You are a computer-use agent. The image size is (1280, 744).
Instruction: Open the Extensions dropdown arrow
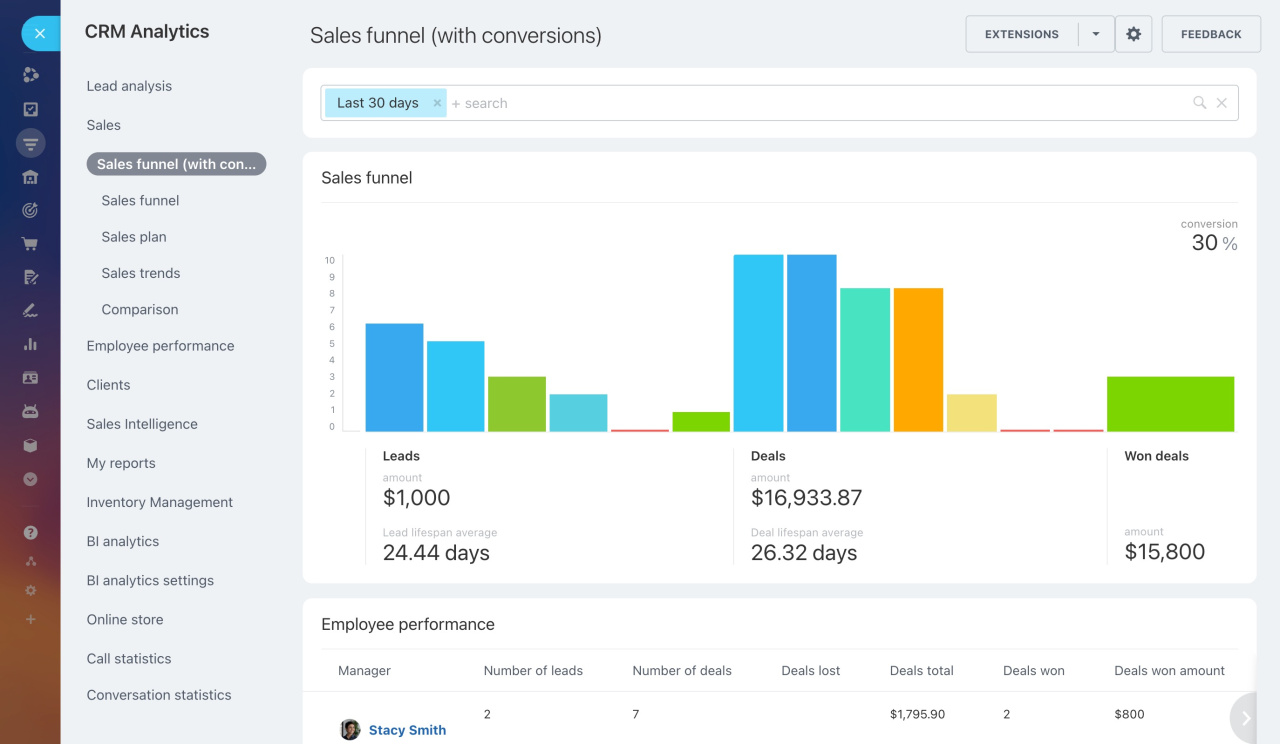click(1096, 34)
